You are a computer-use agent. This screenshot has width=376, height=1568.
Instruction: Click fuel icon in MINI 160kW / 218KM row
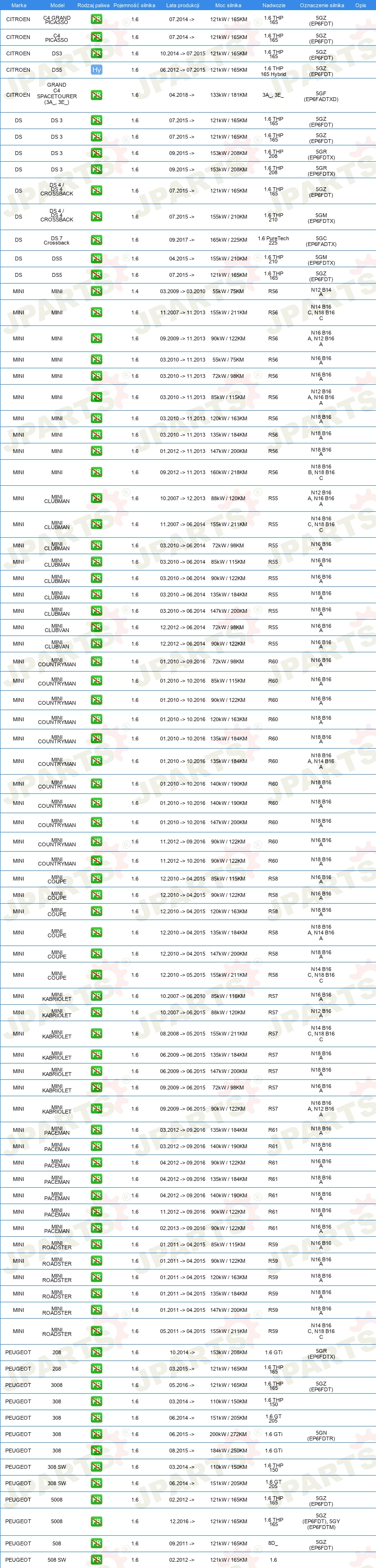click(x=96, y=472)
